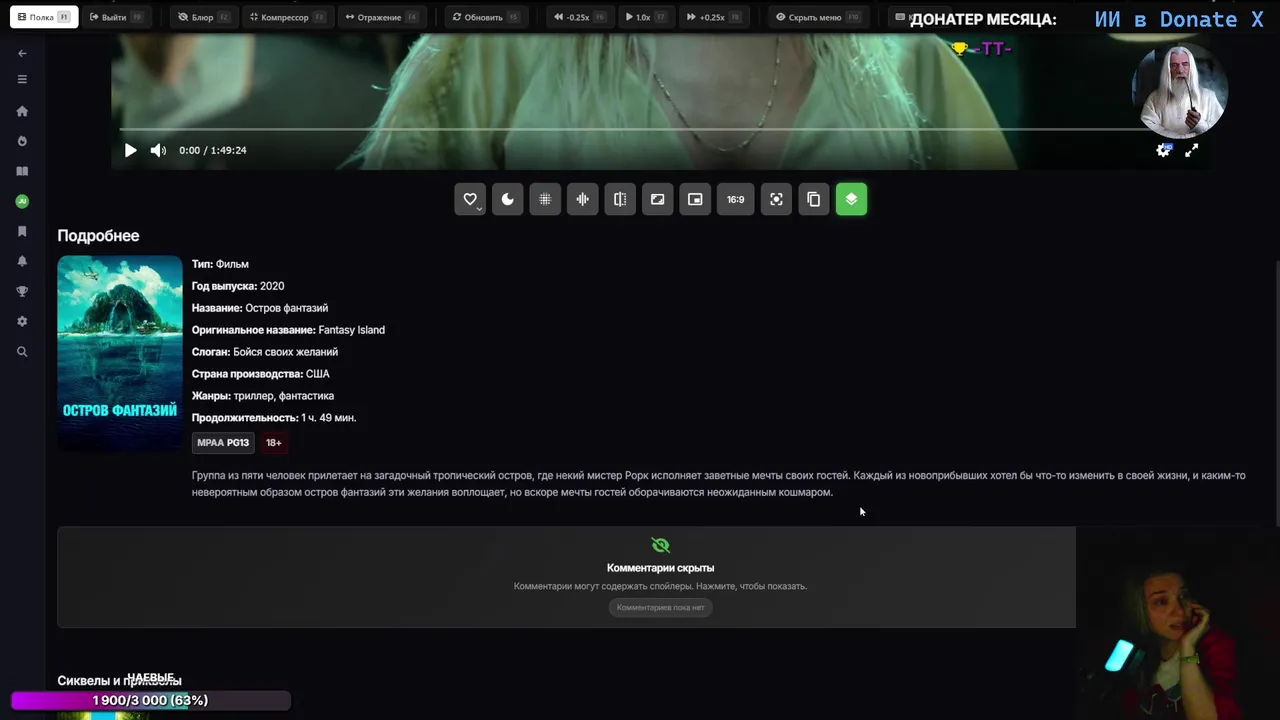Toggle the green layers button
Screen dimensions: 1280x720
(x=851, y=199)
